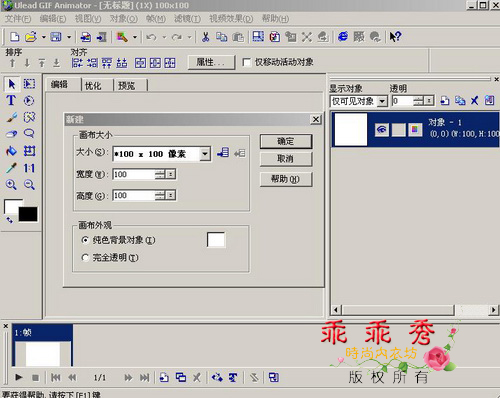Toggle visibility eye of object 1

click(x=382, y=129)
